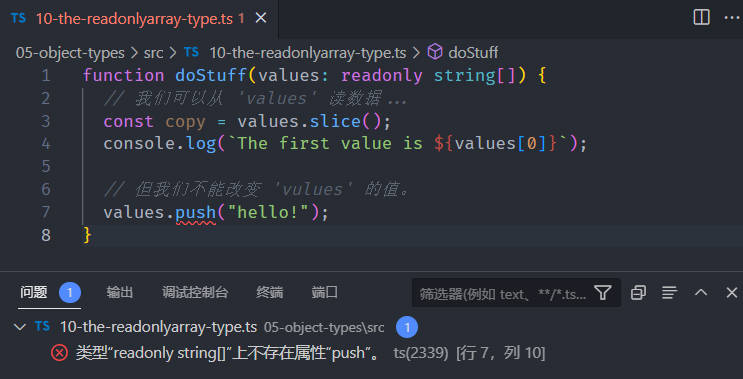Screen dimensions: 743x379
Task: Close the 10-the-readonlyarray-type.ts tab
Action: coord(261,18)
